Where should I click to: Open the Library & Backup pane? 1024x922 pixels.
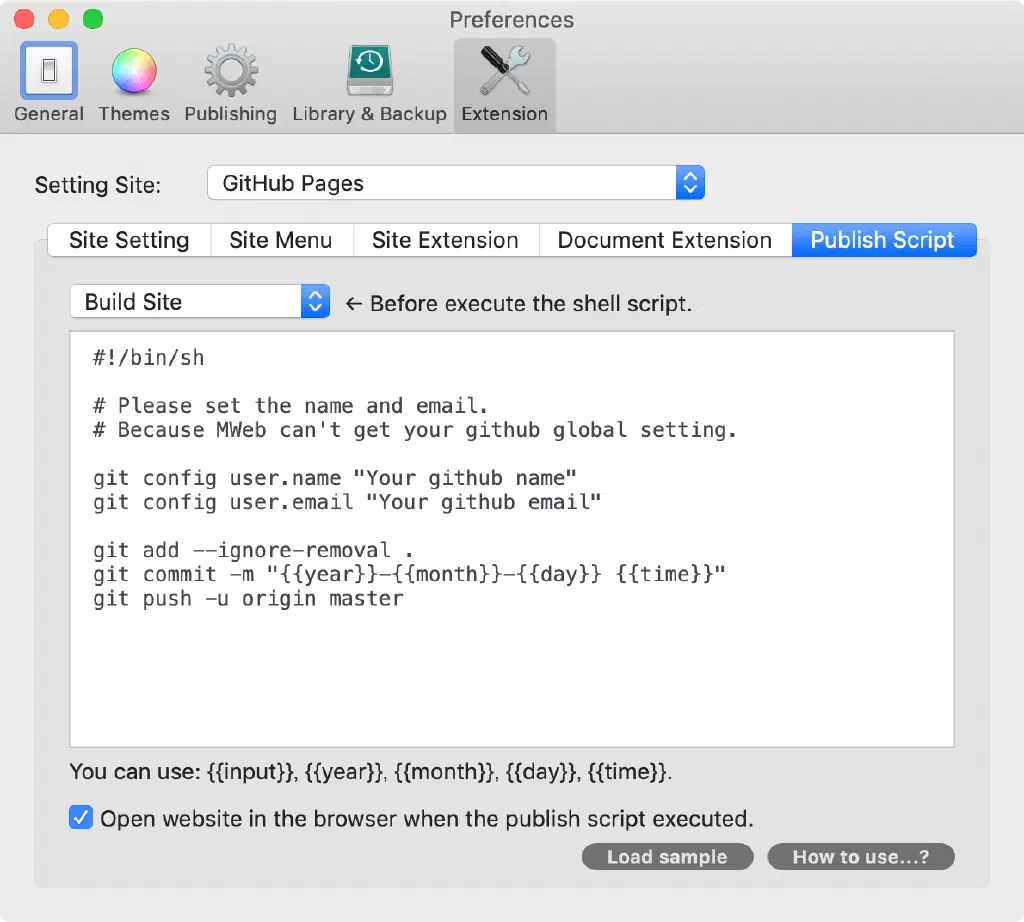[x=370, y=84]
